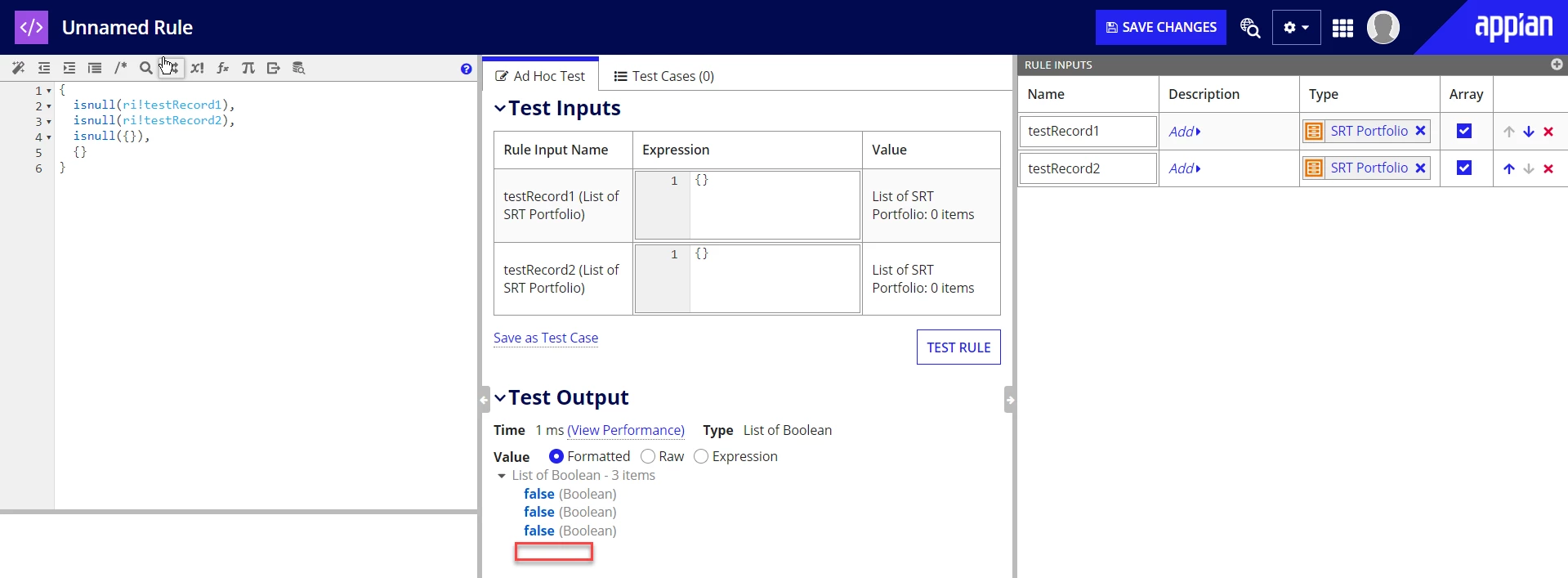The width and height of the screenshot is (1568, 578).
Task: Open SRT Portfolio type link for testRecord2
Action: 1369,168
